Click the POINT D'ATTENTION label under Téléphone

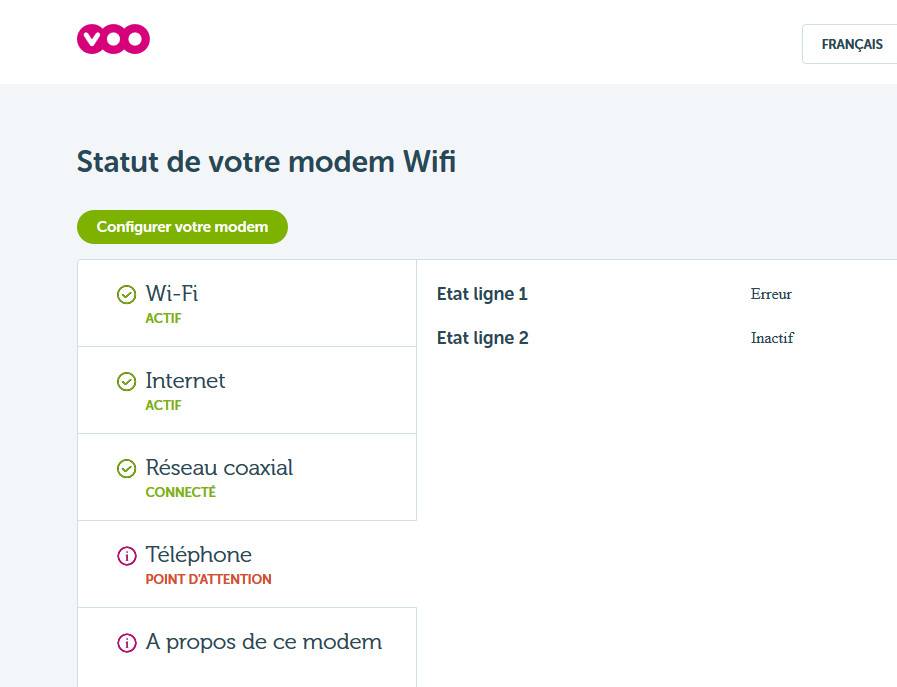coord(208,579)
